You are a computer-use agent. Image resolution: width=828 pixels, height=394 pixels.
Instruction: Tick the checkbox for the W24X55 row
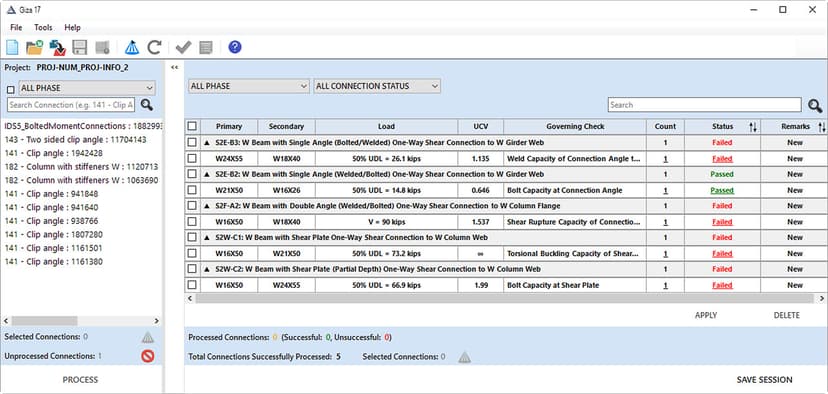point(192,158)
